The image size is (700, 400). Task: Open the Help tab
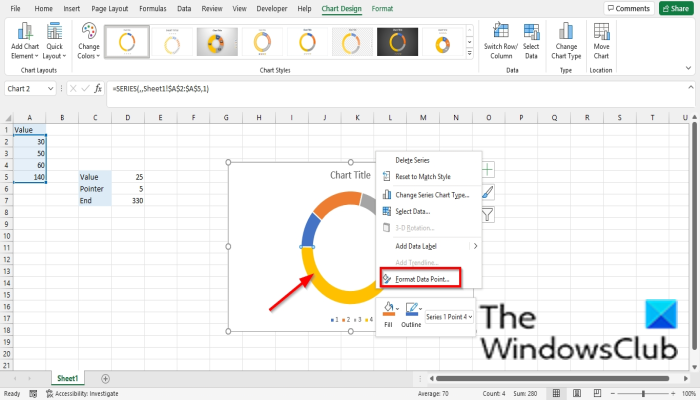(304, 8)
